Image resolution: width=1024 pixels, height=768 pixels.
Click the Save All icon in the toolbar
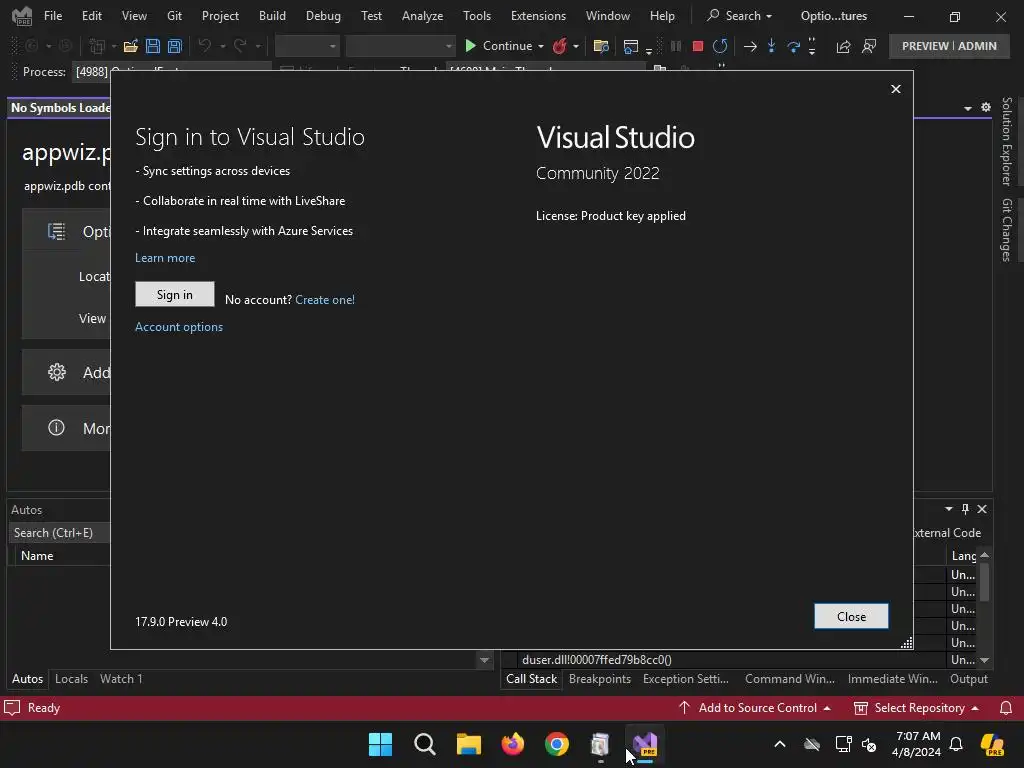174,46
